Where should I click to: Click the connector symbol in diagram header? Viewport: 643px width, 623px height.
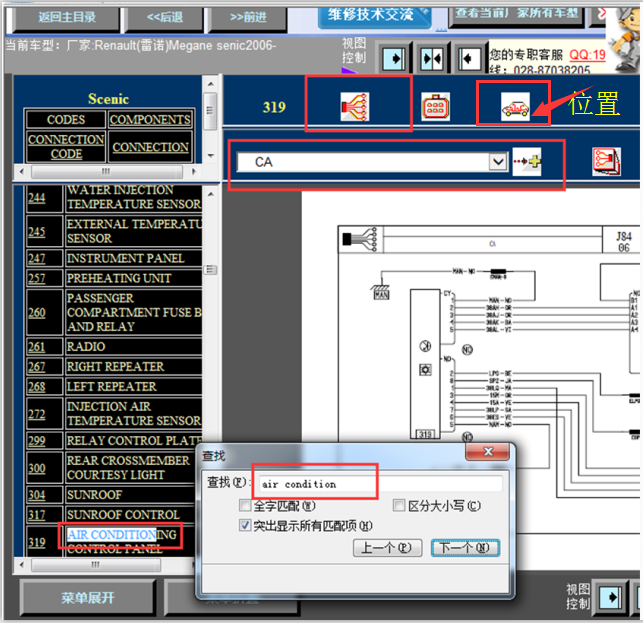click(x=360, y=239)
